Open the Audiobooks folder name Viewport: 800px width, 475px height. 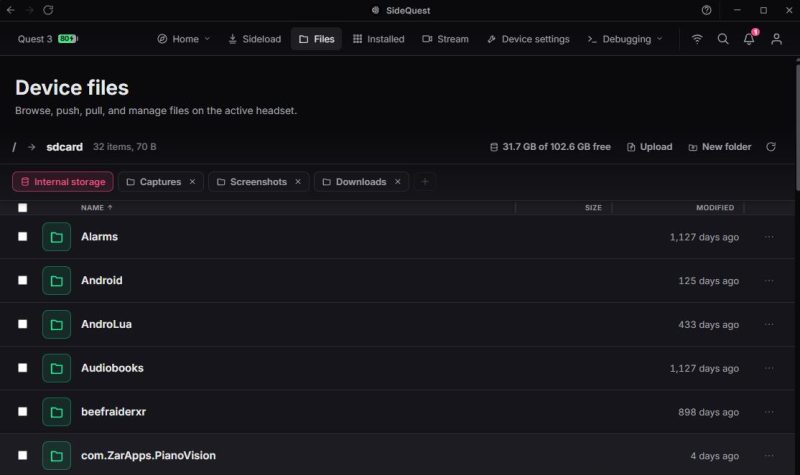(112, 368)
